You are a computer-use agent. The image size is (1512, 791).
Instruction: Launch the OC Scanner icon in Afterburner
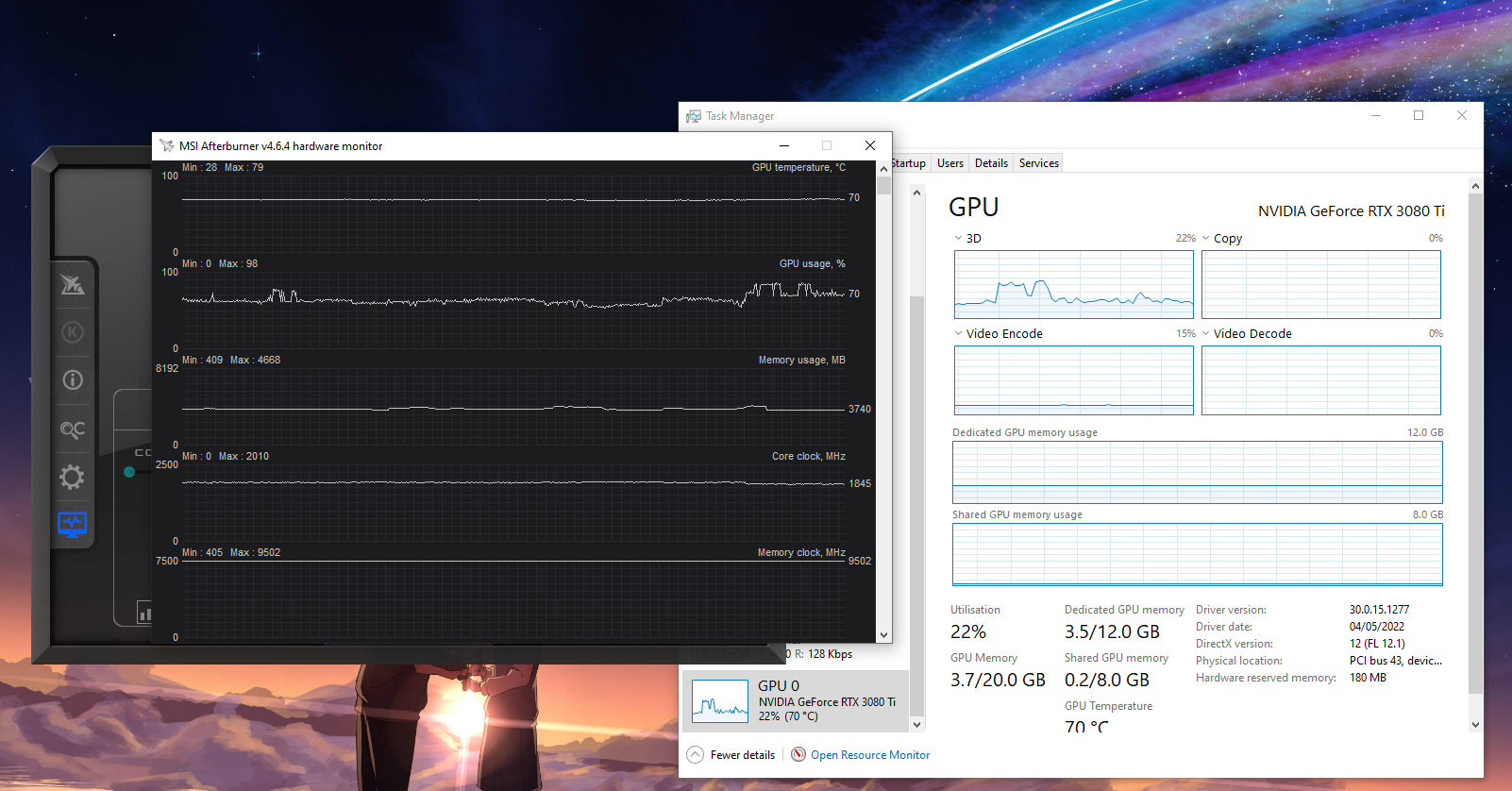[x=73, y=429]
